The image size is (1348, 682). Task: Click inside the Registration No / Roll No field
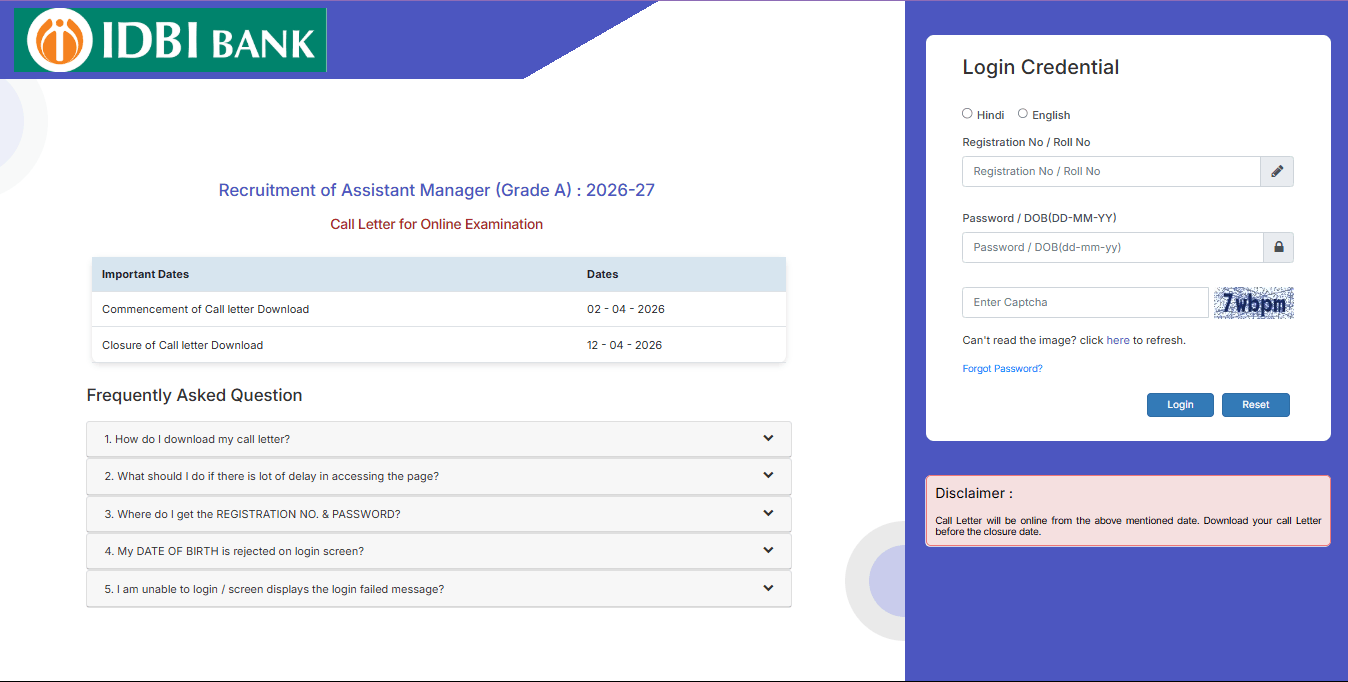tap(1110, 171)
